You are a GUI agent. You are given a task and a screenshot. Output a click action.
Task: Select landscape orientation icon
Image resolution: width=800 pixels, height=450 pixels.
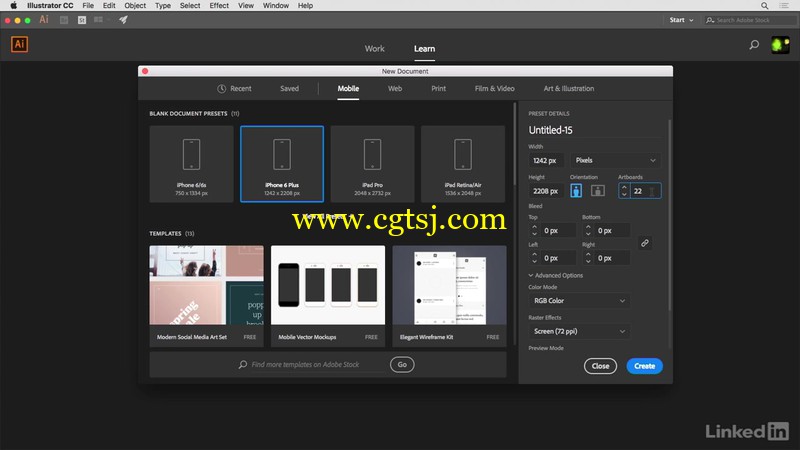pos(597,191)
